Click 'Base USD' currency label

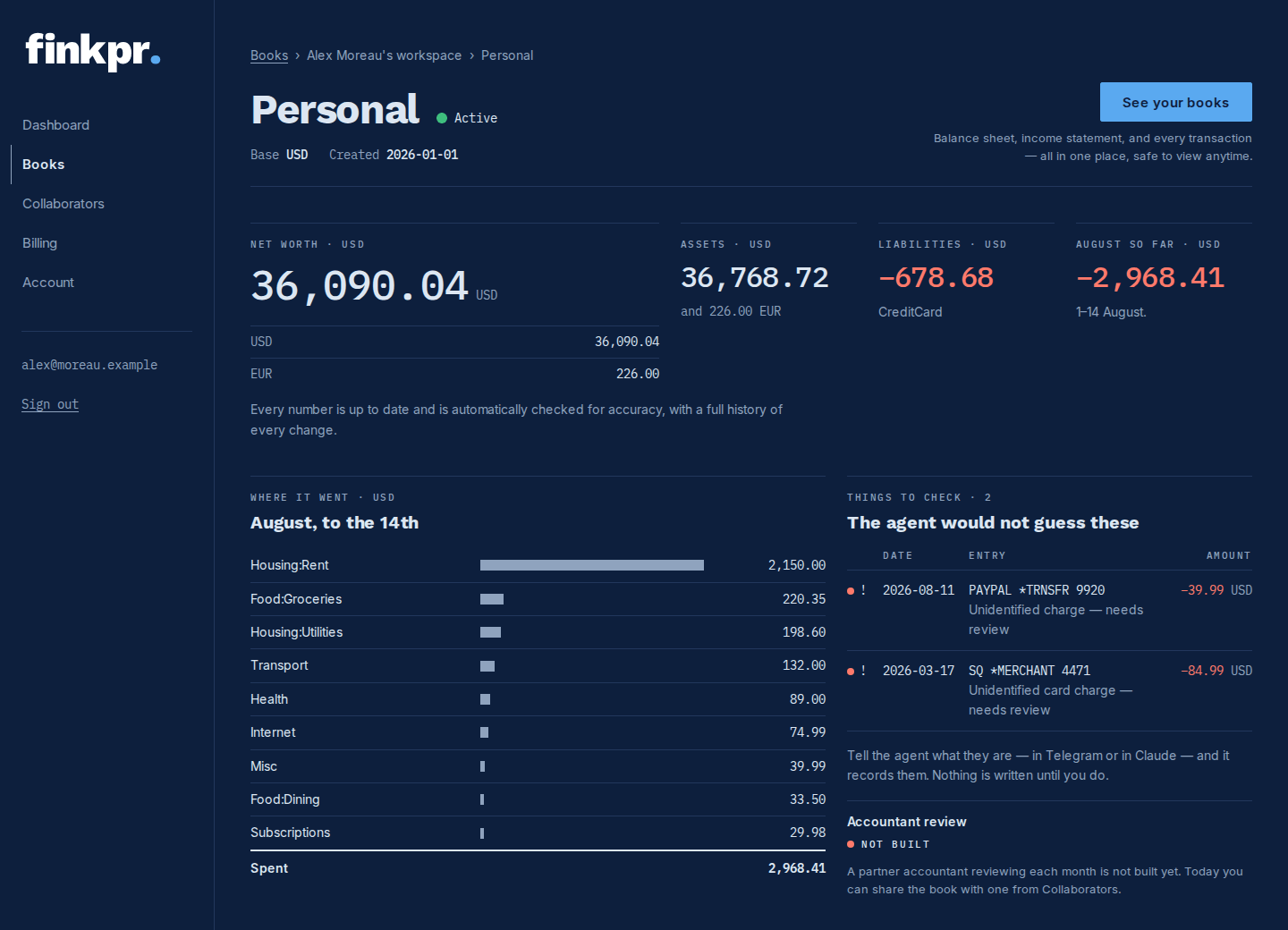pos(279,155)
